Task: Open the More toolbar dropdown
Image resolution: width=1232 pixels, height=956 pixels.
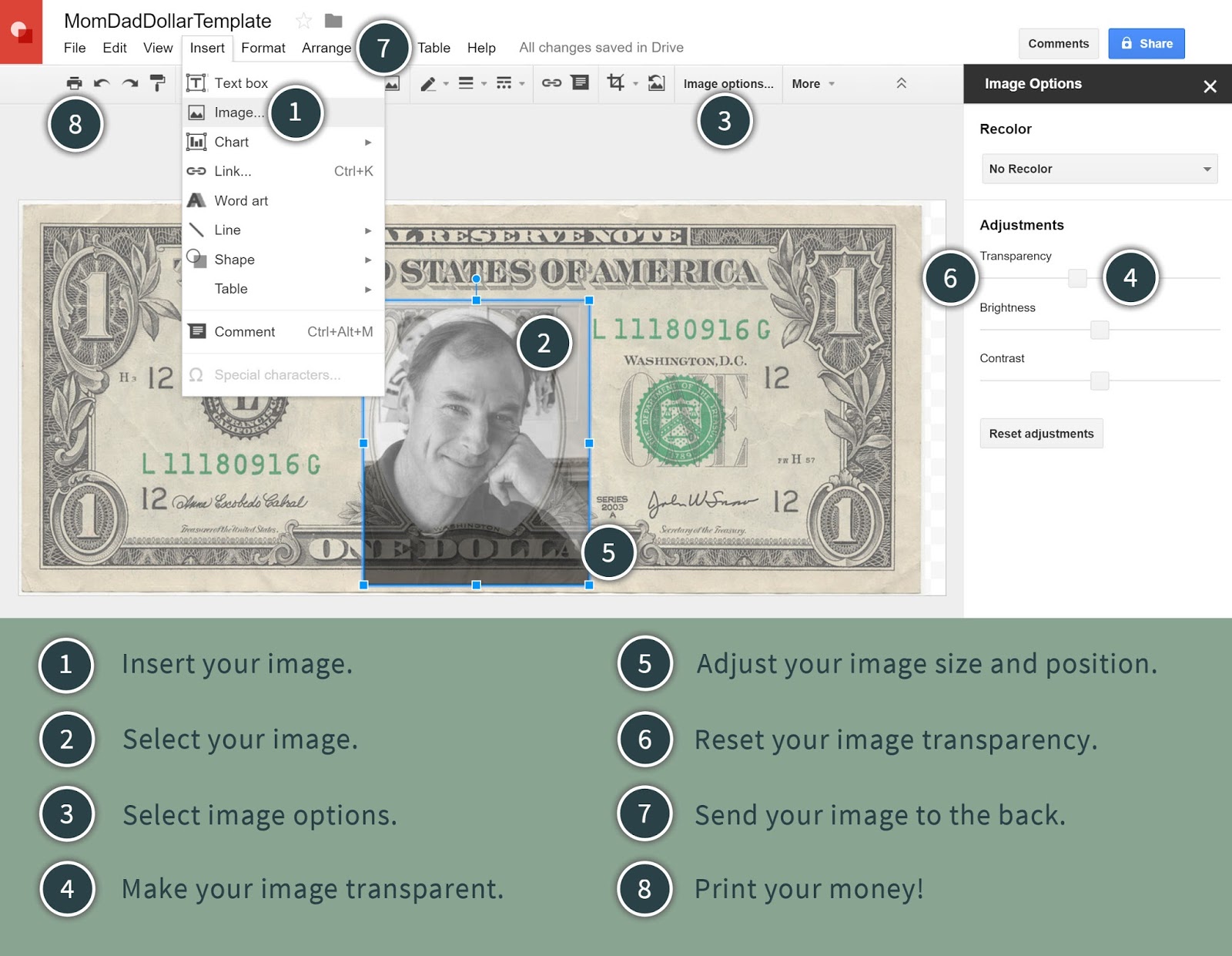Action: [813, 83]
